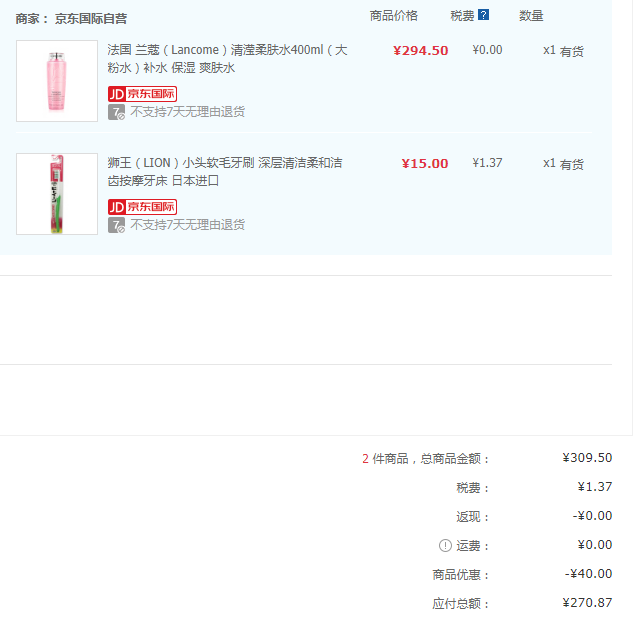
Task: Click the 不支持7天无理由退货 text under Lancome
Action: tap(188, 112)
